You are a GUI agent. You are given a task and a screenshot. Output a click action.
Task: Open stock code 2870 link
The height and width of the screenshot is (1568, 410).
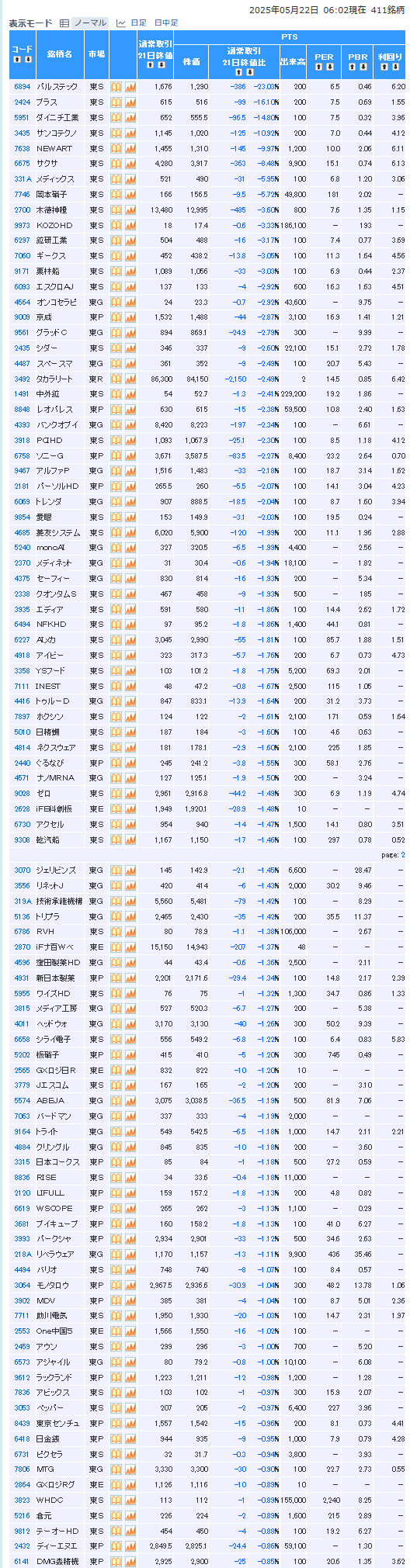coord(22,947)
